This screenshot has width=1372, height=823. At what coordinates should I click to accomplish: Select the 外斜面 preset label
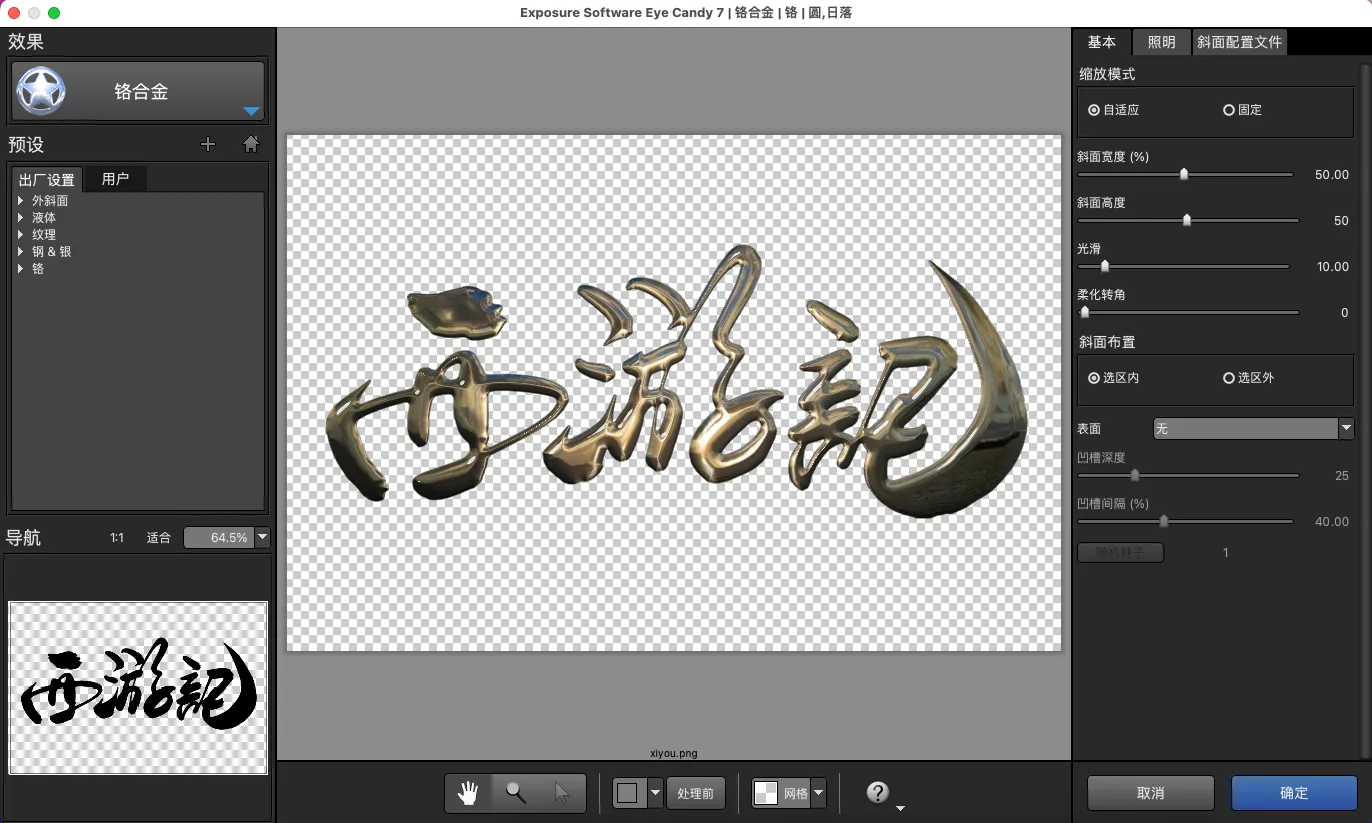(x=50, y=201)
